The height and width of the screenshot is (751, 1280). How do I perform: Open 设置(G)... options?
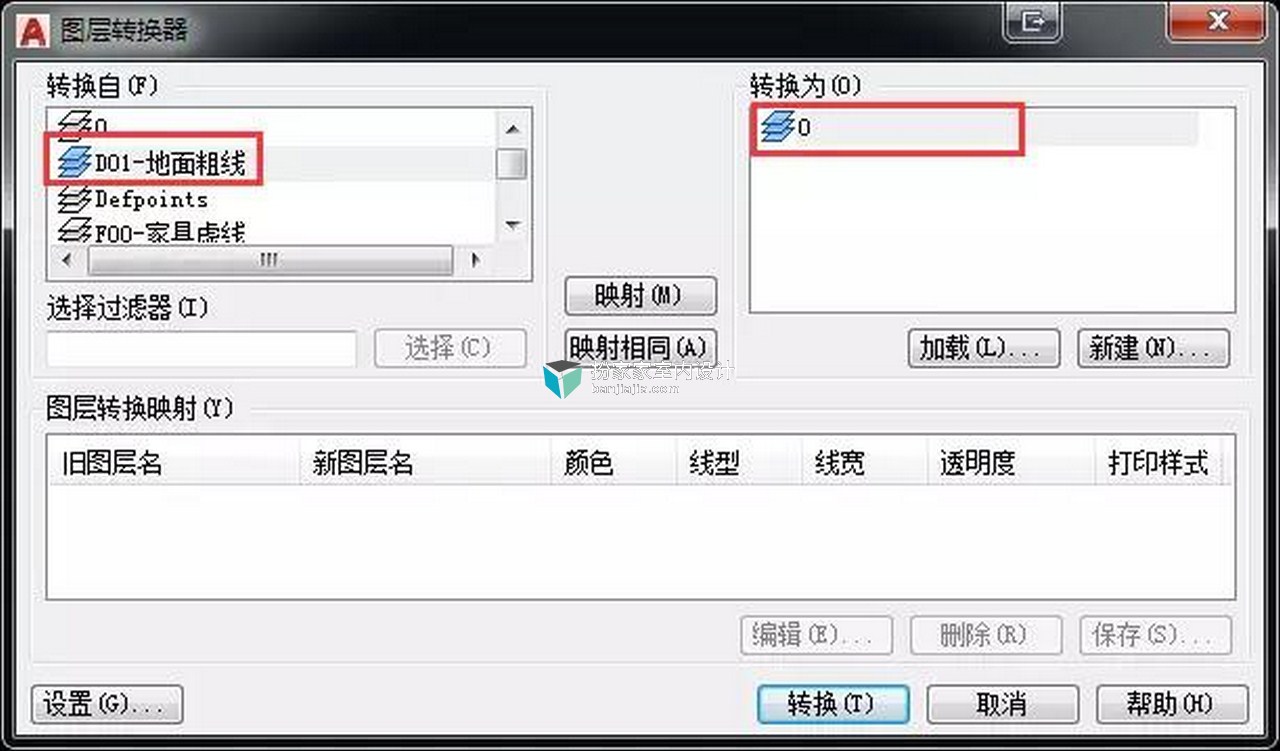point(107,704)
